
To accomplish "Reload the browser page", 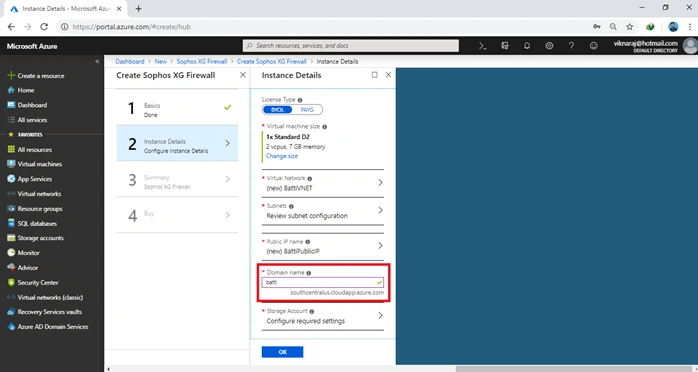I will 44,27.
